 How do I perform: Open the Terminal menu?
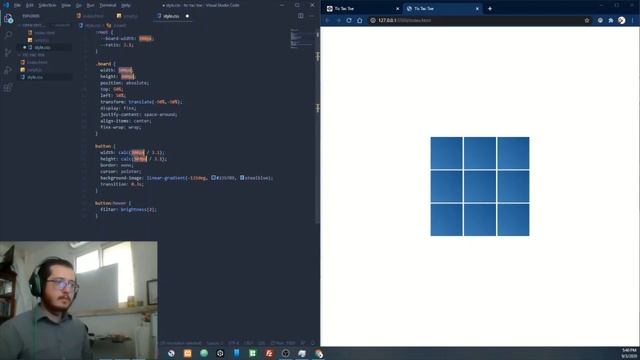click(108, 5)
